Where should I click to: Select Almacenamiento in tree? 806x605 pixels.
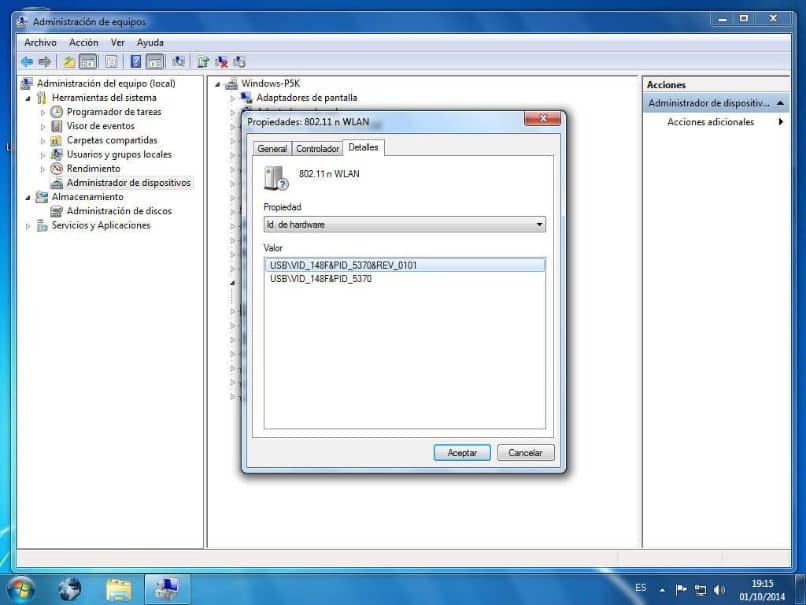(87, 197)
